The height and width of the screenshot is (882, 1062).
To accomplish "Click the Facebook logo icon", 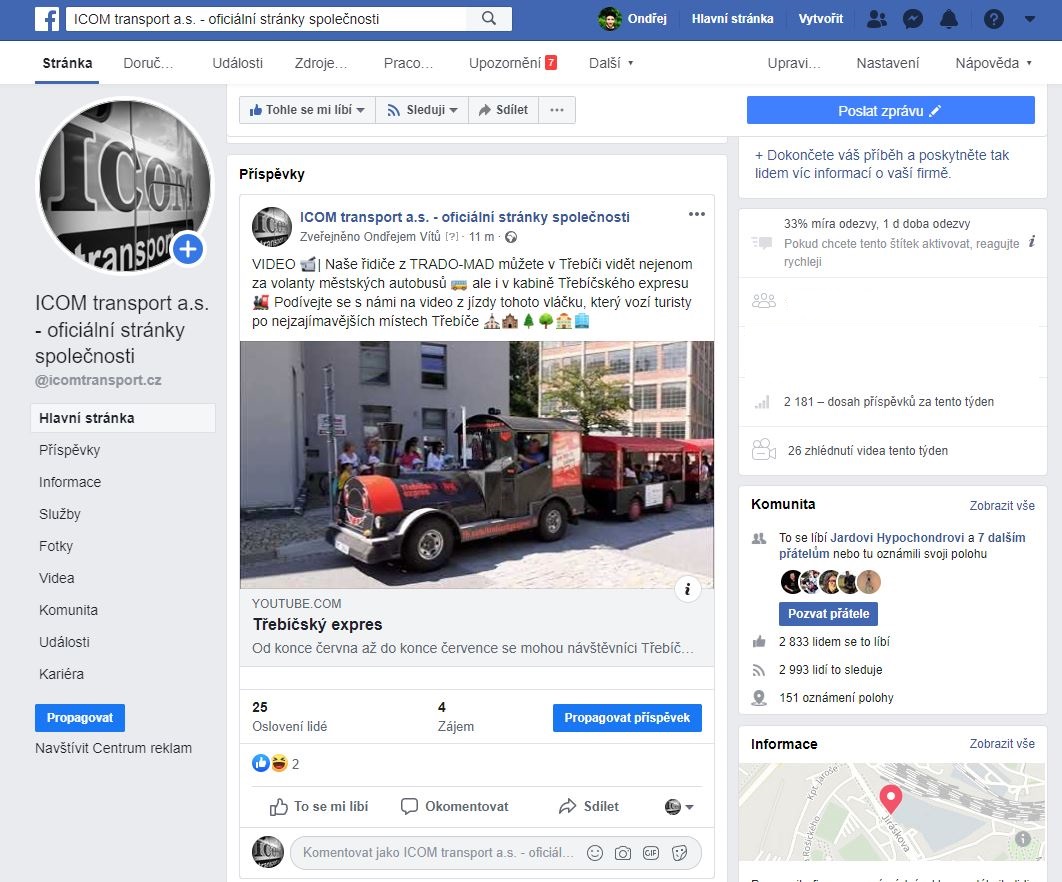I will tap(47, 19).
